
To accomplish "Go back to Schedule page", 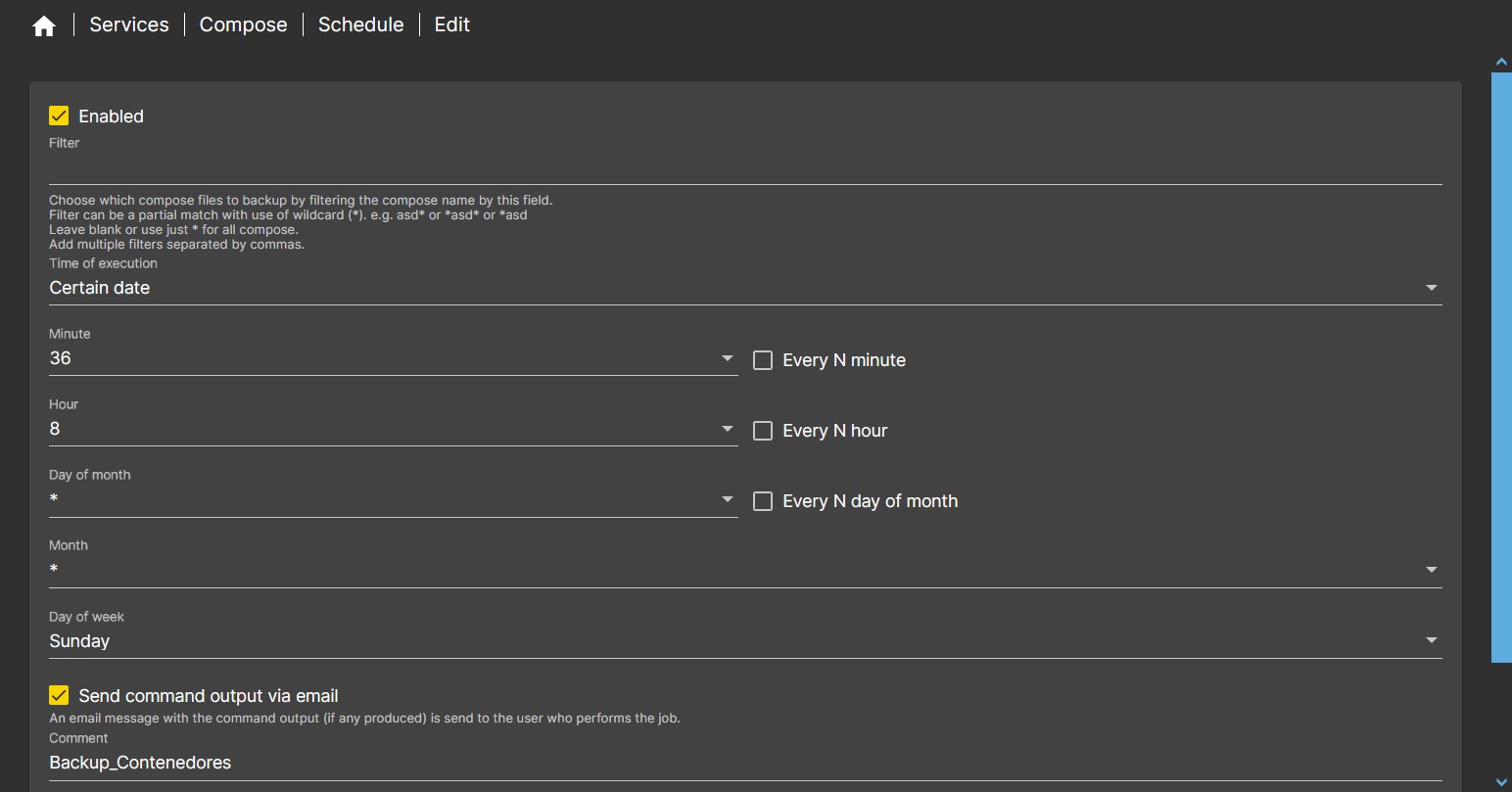I will [360, 24].
